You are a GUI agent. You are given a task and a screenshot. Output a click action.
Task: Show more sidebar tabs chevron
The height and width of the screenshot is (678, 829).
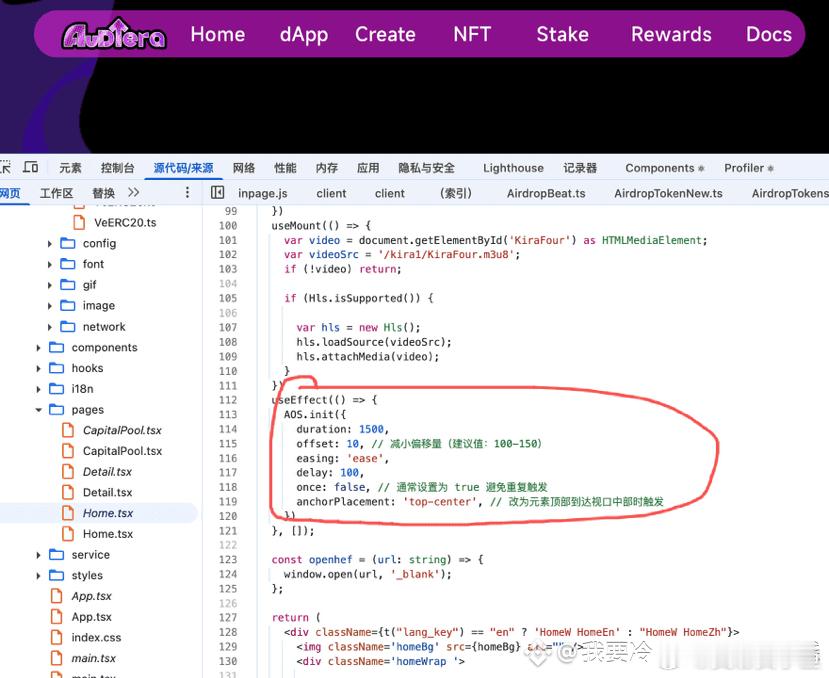click(134, 192)
